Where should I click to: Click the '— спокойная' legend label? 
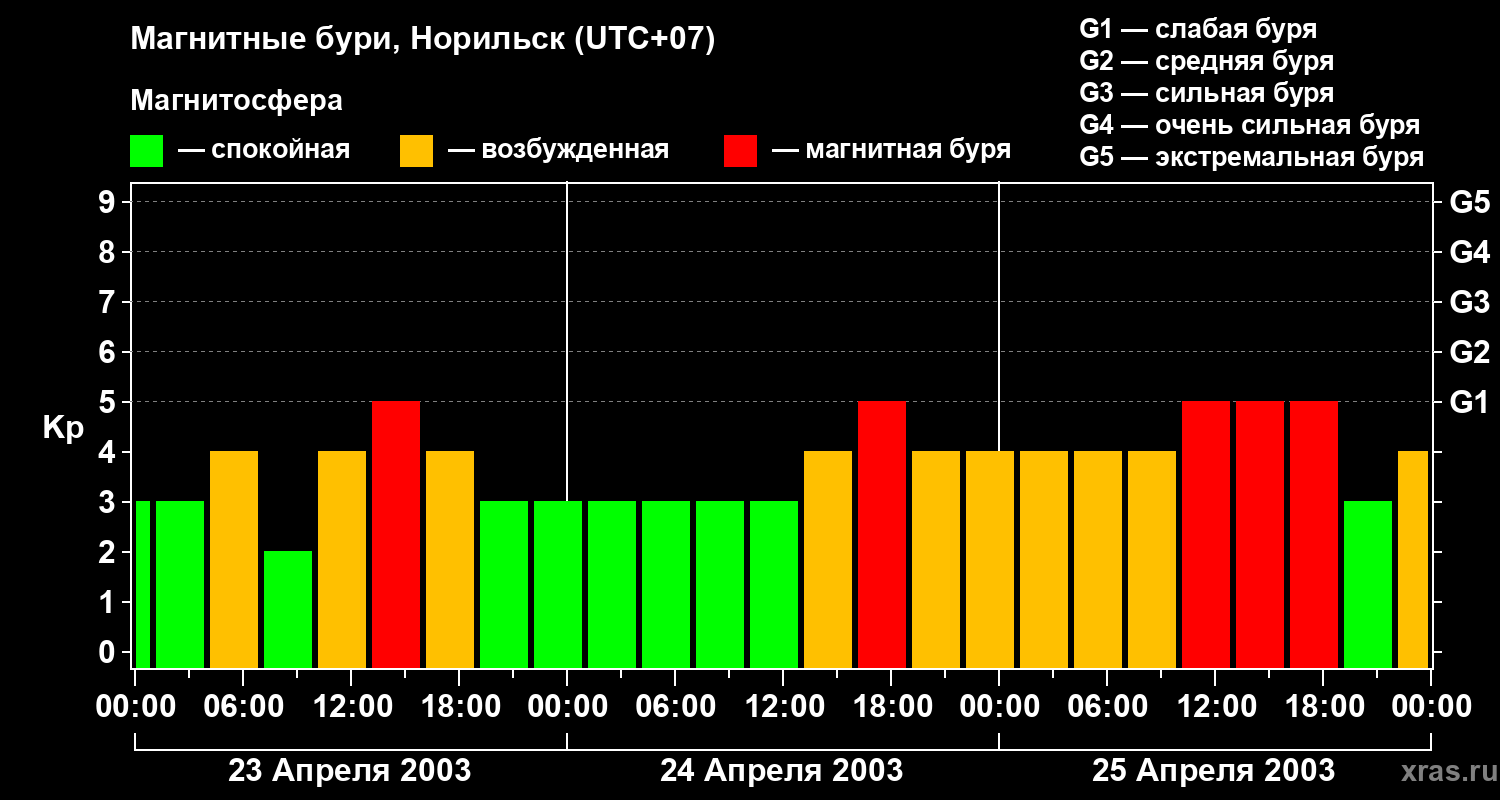coord(264,150)
